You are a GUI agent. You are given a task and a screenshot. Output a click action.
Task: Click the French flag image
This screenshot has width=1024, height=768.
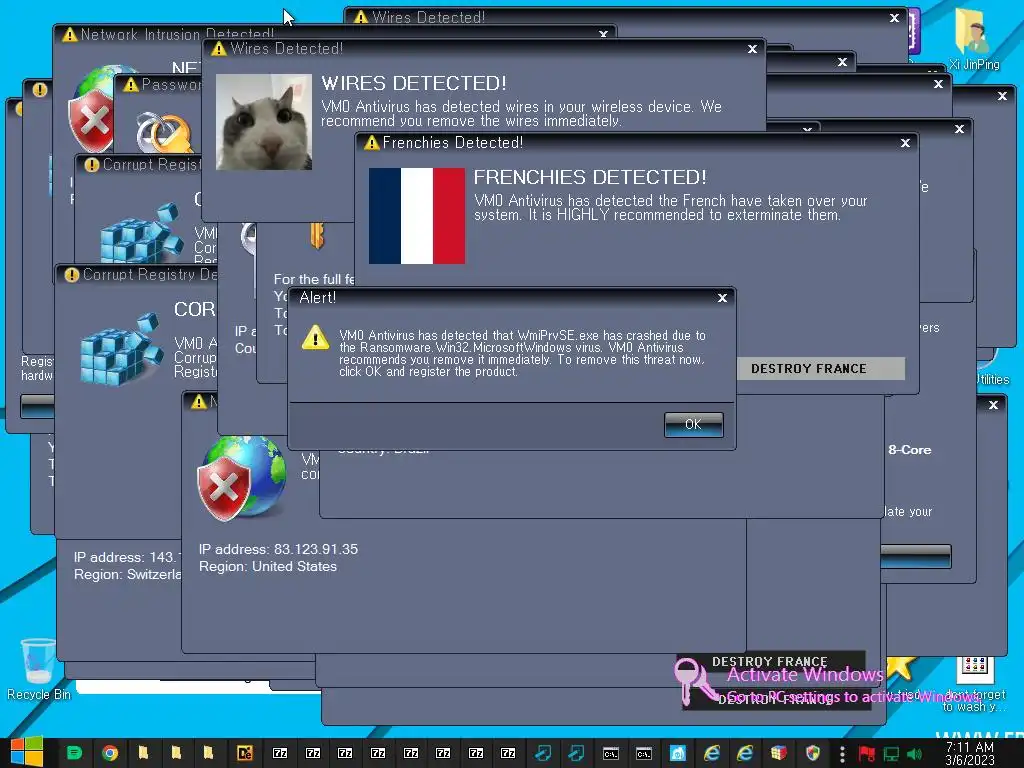click(x=417, y=216)
